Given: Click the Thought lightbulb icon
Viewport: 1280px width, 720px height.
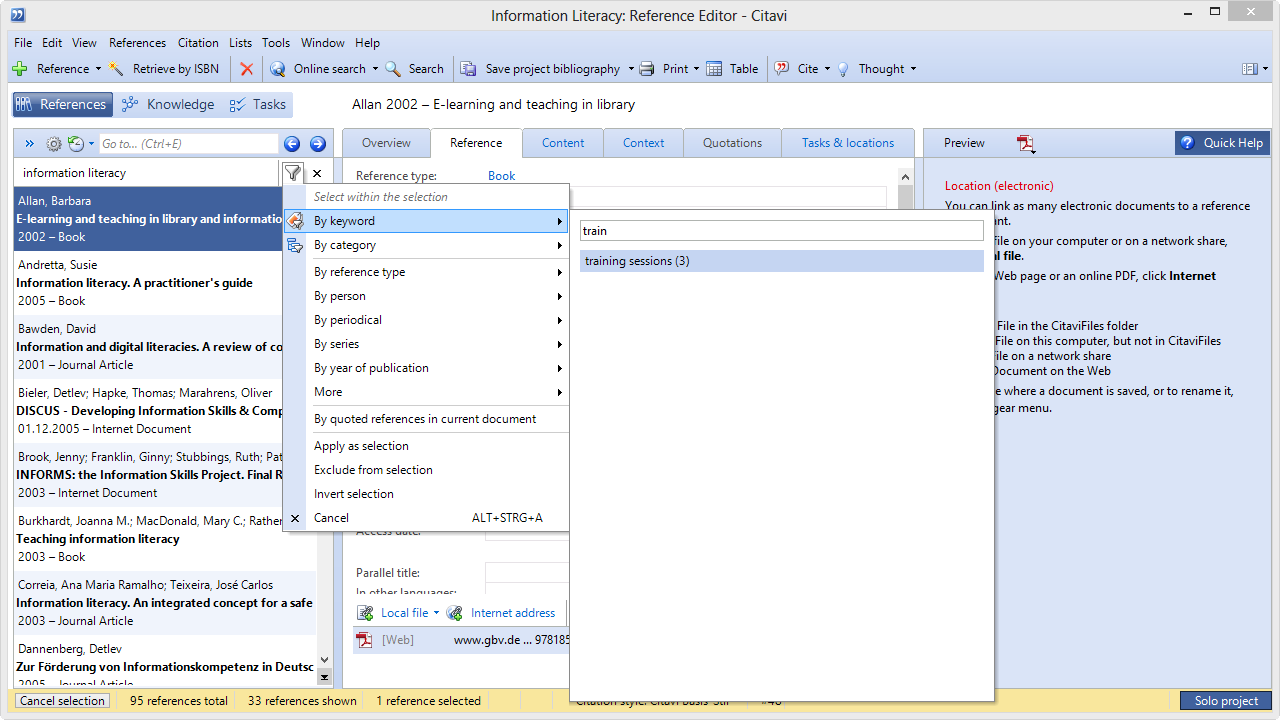Looking at the screenshot, I should 843,69.
